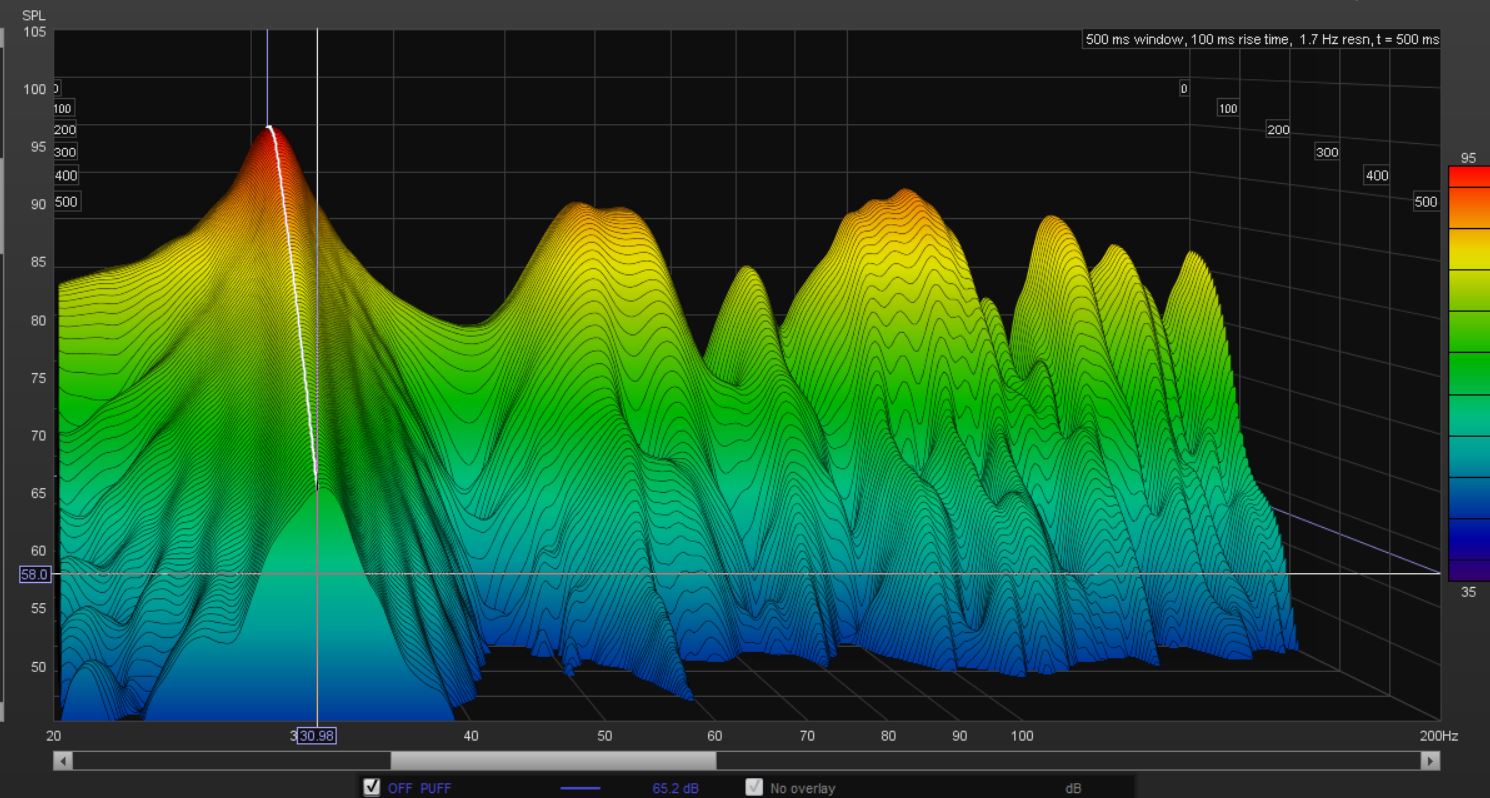
Task: Click the OFF PUFF blue line color sample
Action: 579,789
